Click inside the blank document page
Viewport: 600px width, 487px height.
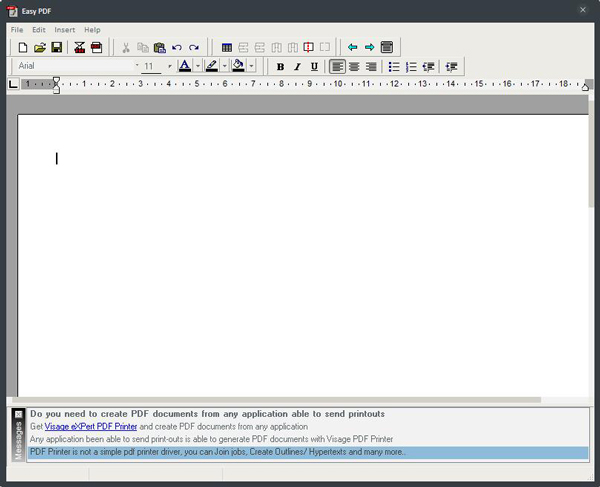pos(302,255)
